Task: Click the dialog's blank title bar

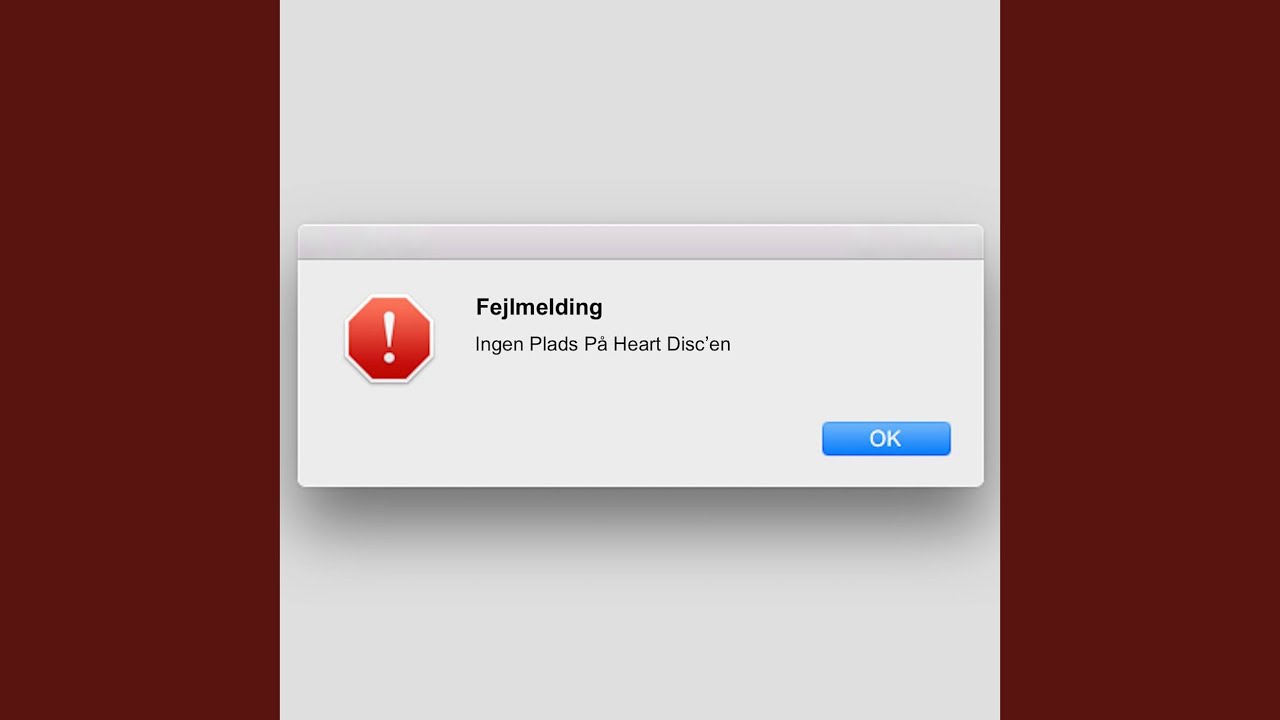Action: click(x=640, y=242)
